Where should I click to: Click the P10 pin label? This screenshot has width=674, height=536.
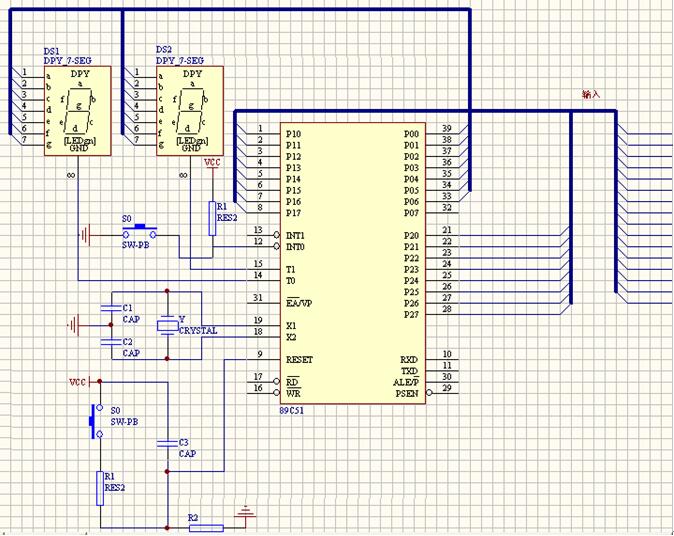click(x=294, y=134)
